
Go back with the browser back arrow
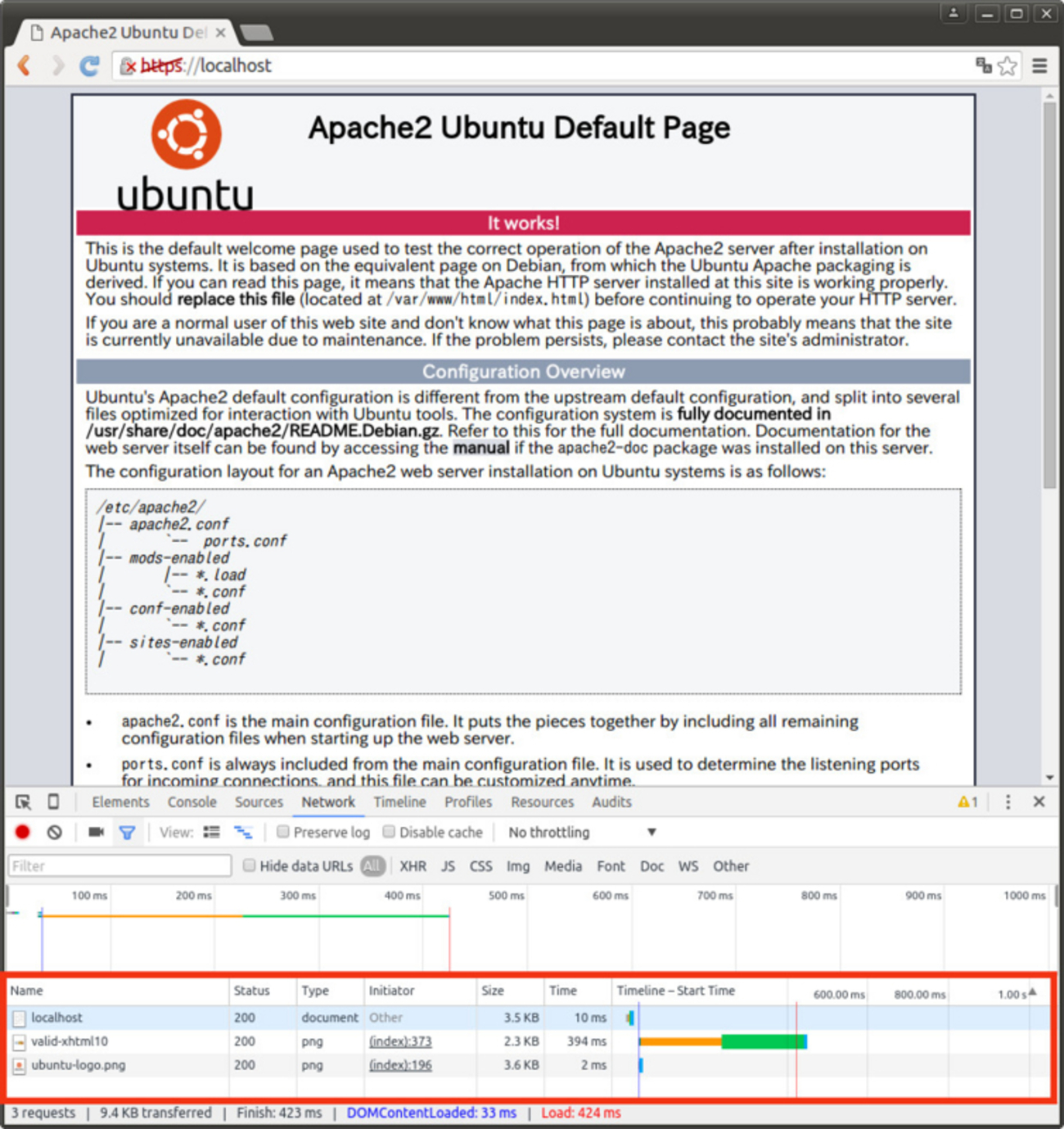[x=25, y=65]
